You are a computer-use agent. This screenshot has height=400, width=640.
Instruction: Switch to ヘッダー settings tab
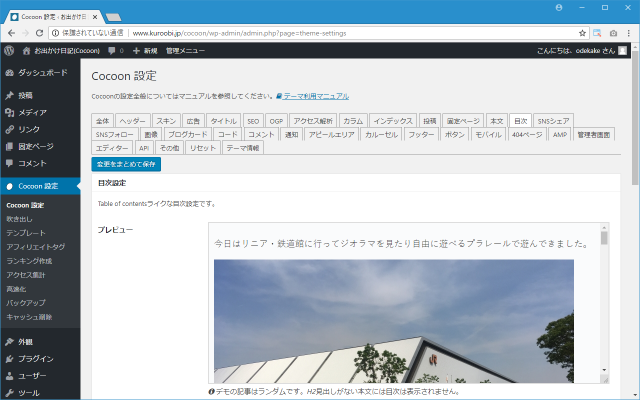[133, 121]
